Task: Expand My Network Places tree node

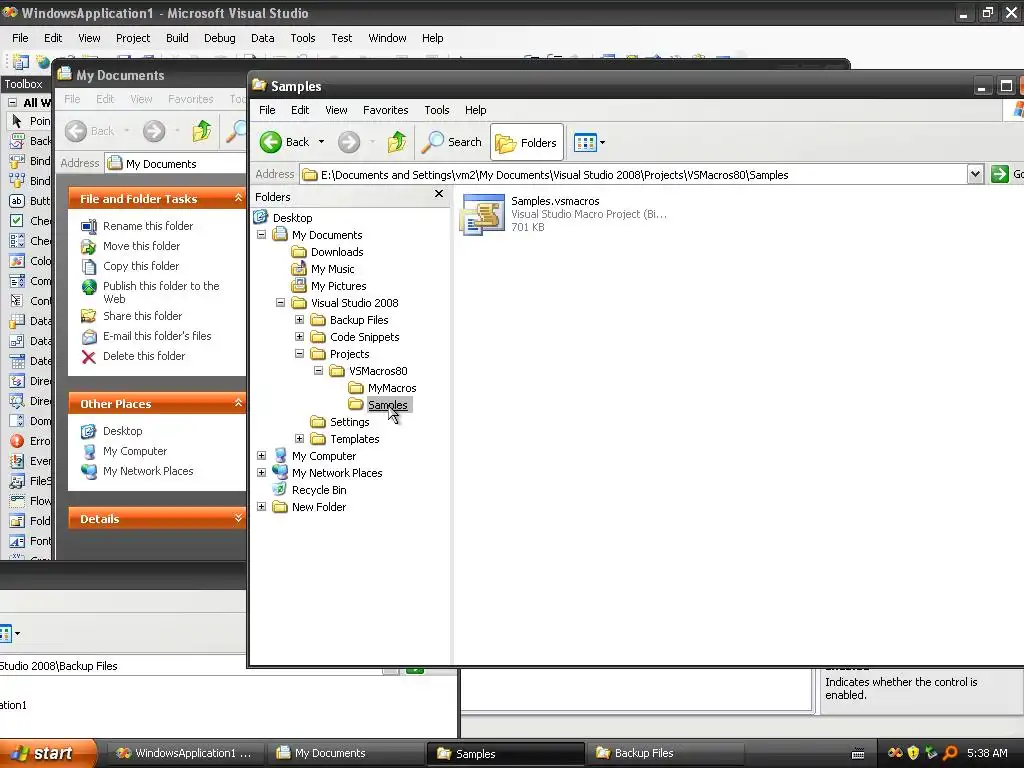Action: (261, 472)
